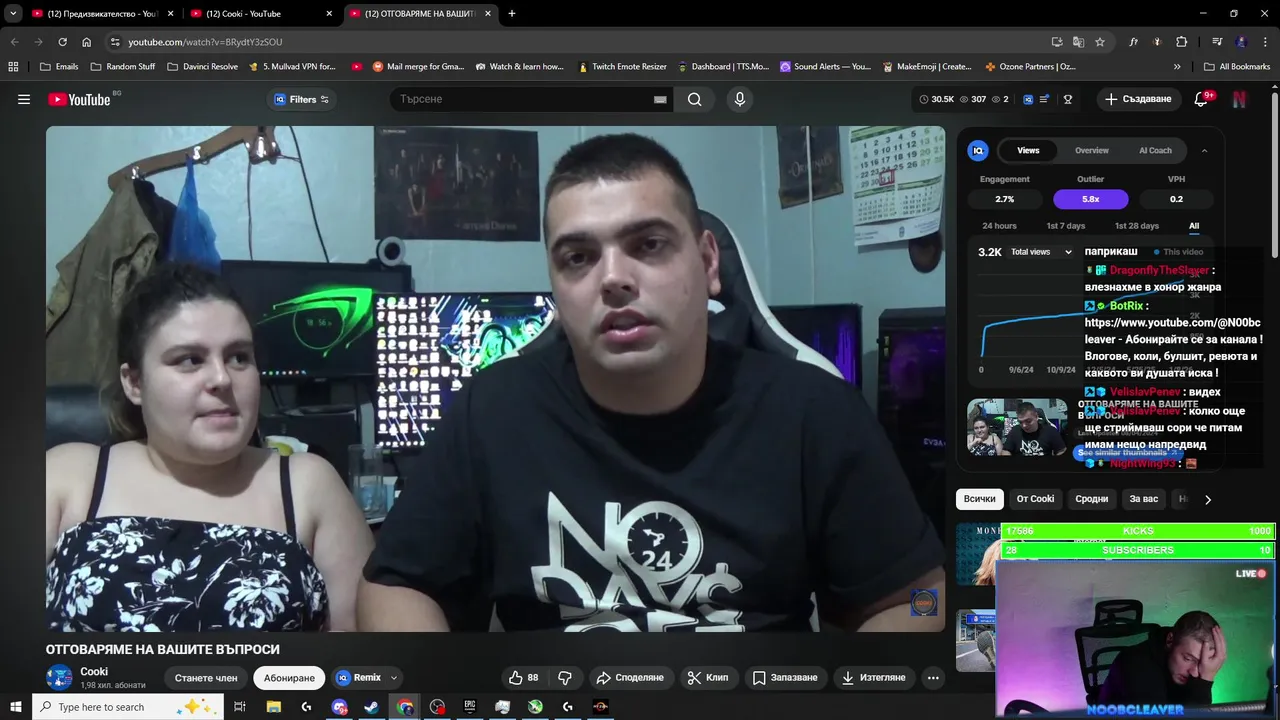
Task: Start voice search with microphone icon
Action: point(740,99)
